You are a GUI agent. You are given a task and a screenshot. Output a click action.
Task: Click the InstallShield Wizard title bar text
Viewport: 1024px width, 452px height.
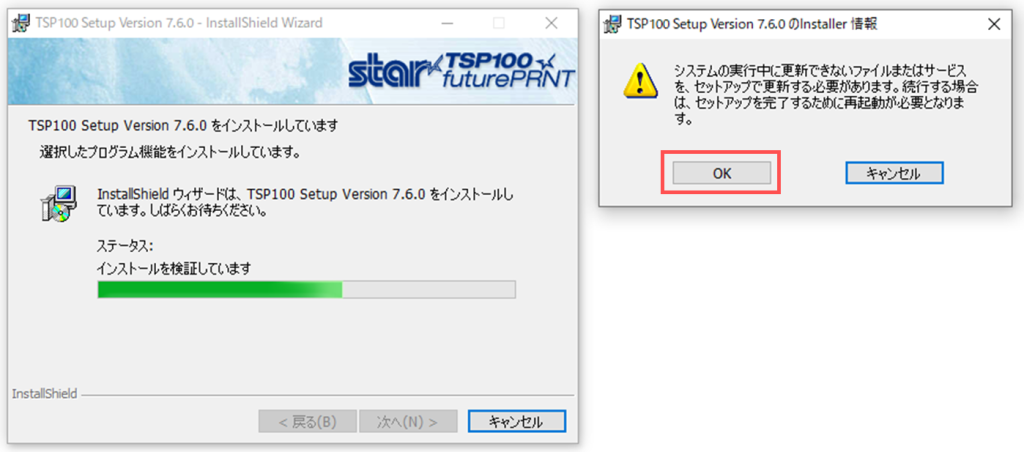pos(180,23)
